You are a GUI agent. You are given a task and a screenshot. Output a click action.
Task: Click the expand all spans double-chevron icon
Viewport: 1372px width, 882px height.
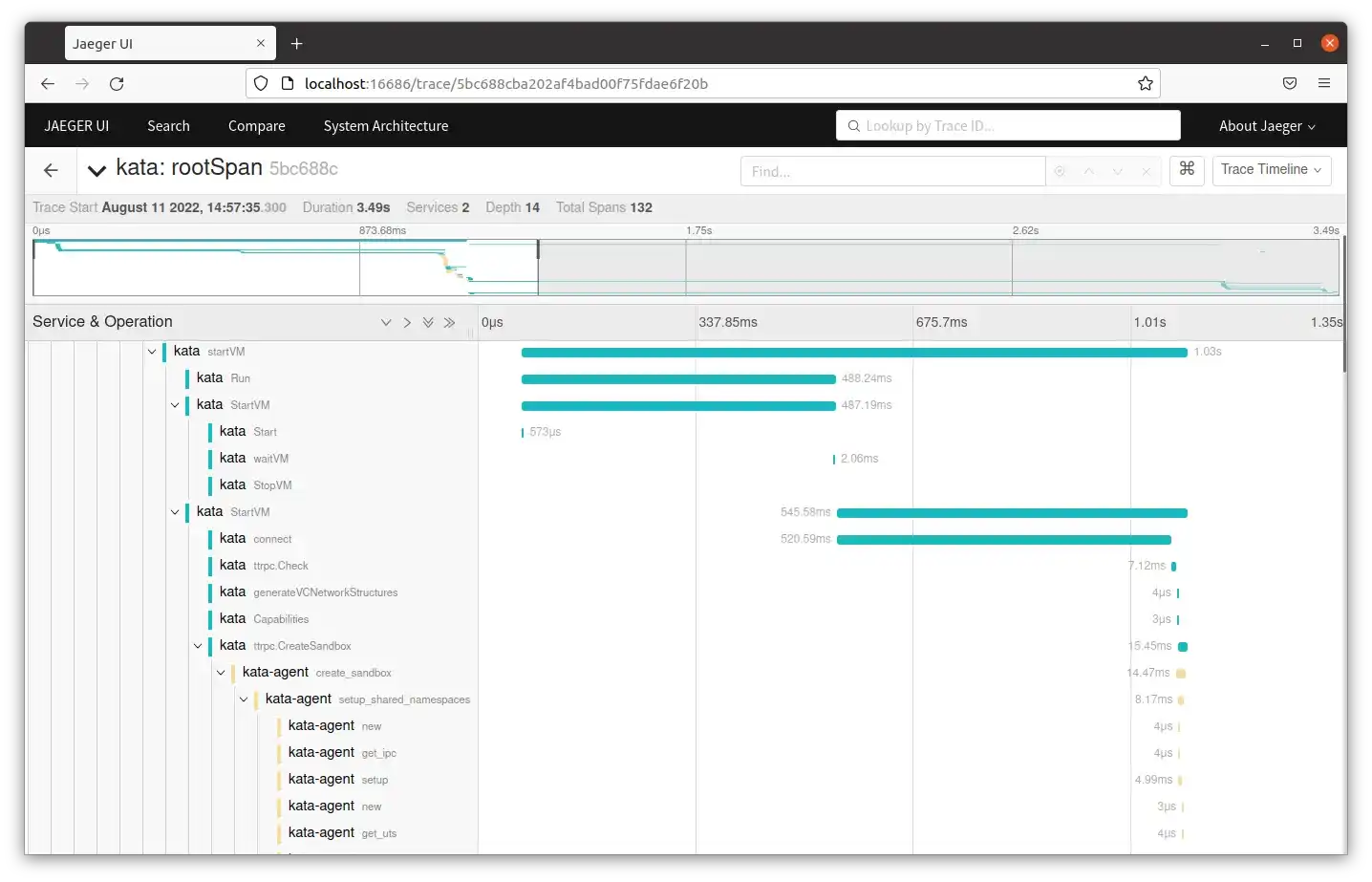428,323
